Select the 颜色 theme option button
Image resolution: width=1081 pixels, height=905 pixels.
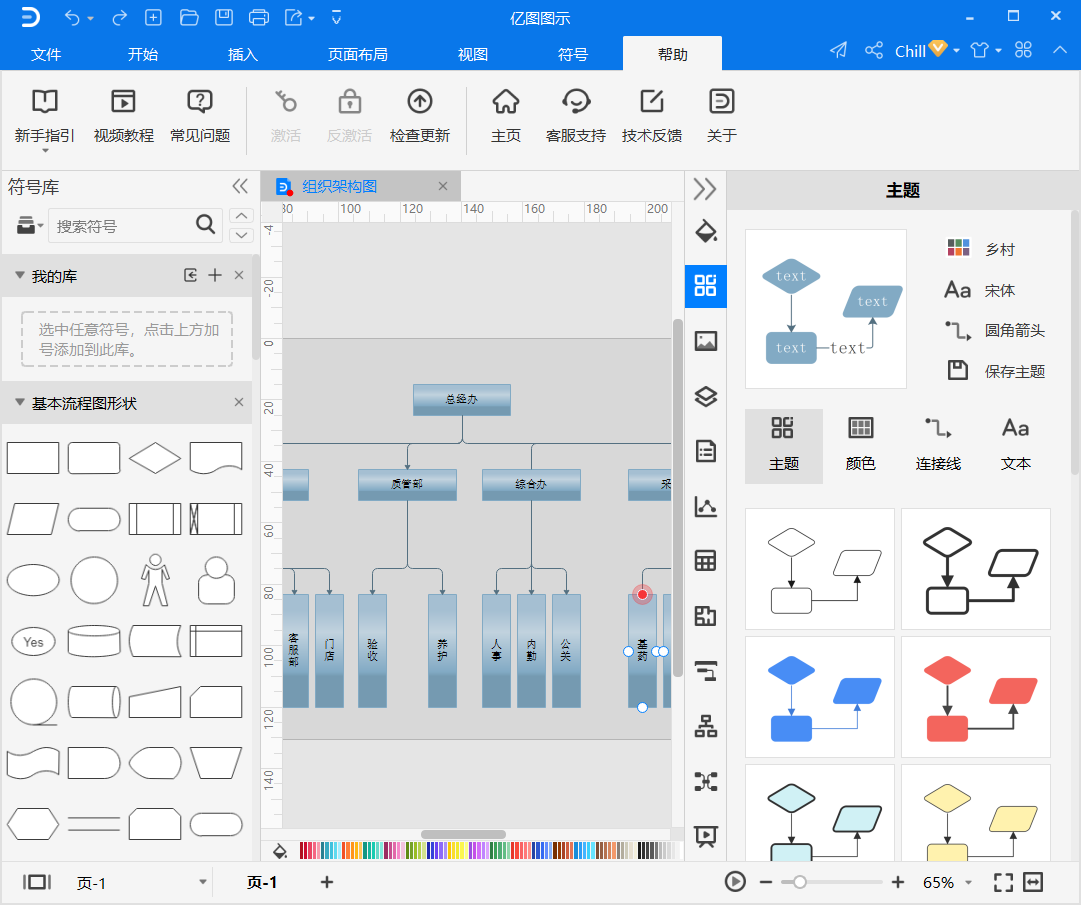(x=860, y=445)
